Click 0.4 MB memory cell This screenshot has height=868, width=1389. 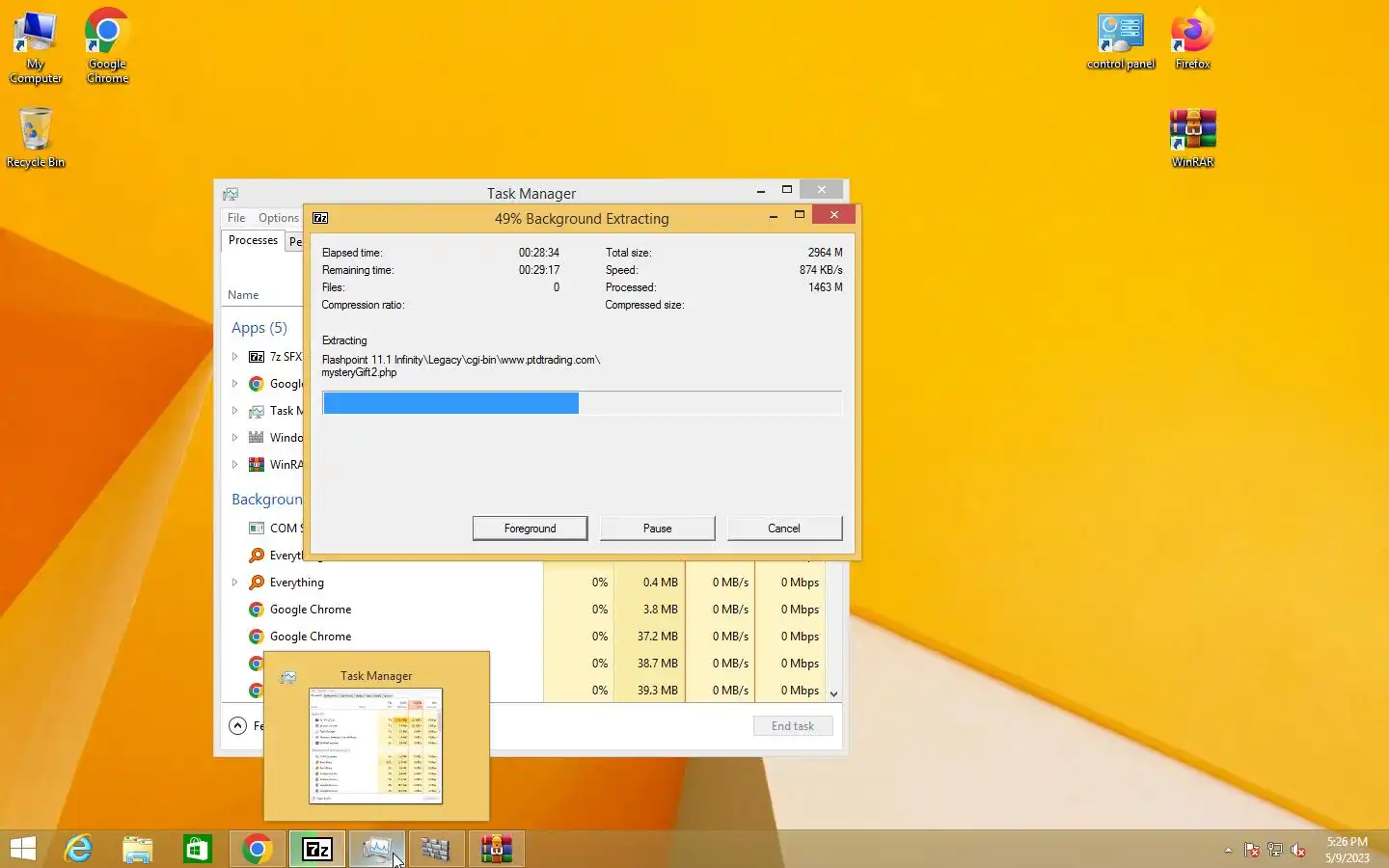coord(650,583)
